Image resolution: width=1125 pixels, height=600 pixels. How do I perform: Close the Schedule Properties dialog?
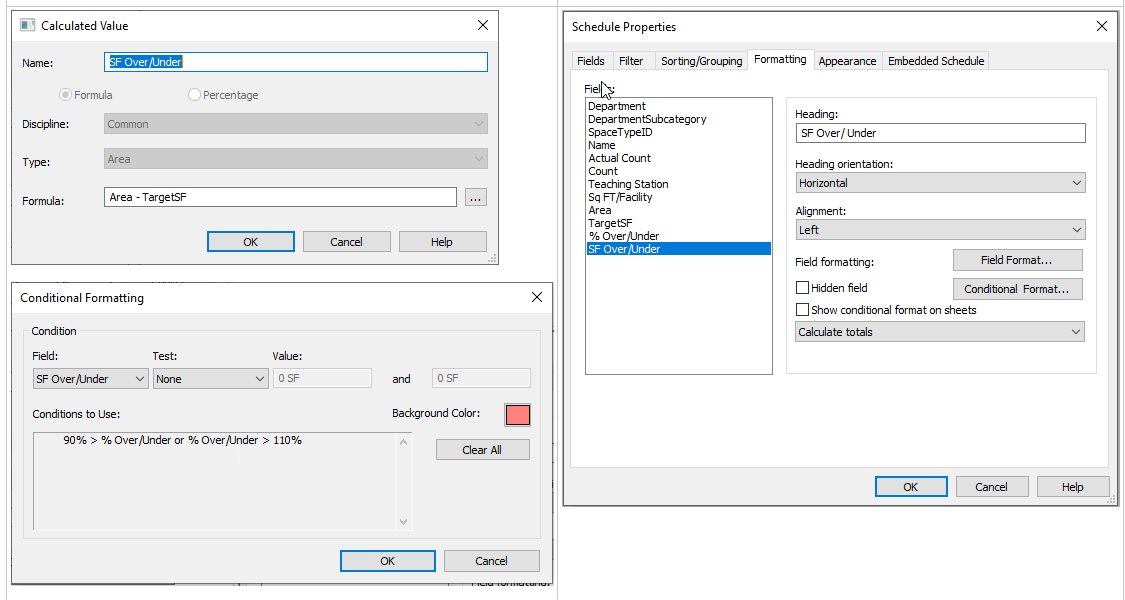pos(1102,27)
